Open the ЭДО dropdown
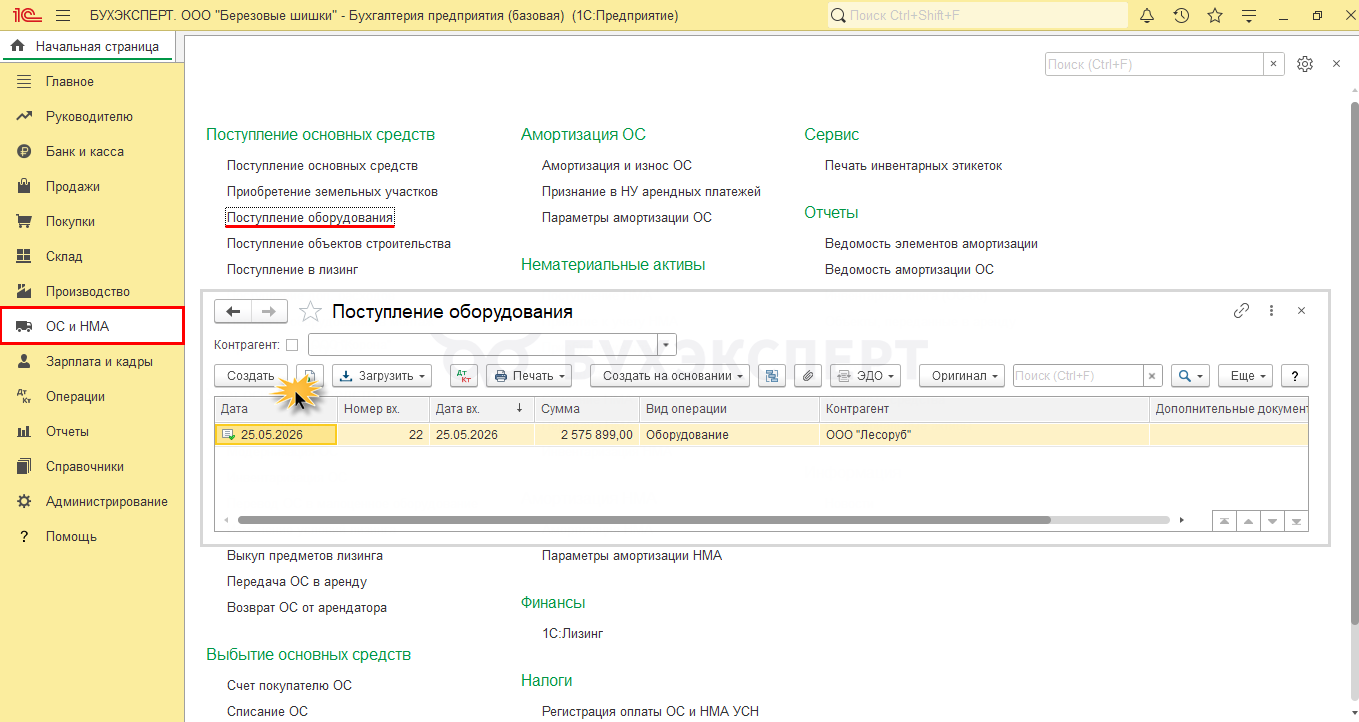This screenshot has width=1359, height=722. click(x=866, y=376)
